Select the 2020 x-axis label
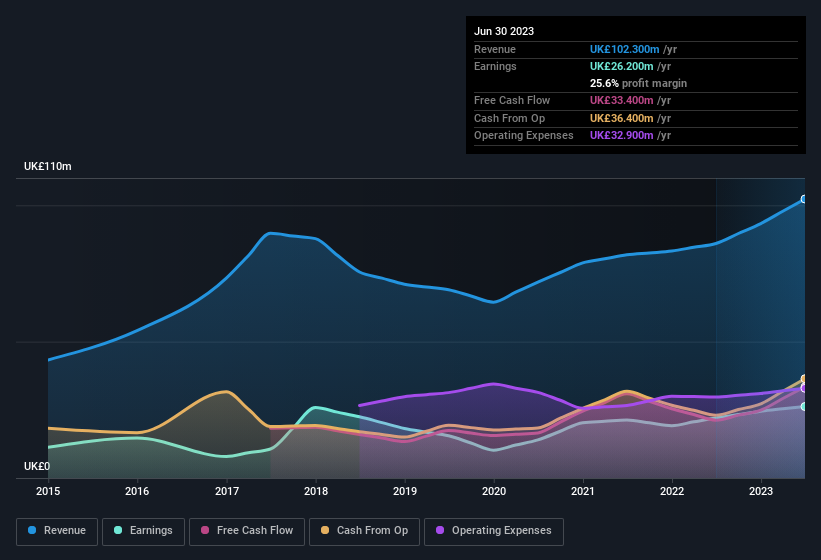This screenshot has height=560, width=821. tap(494, 491)
